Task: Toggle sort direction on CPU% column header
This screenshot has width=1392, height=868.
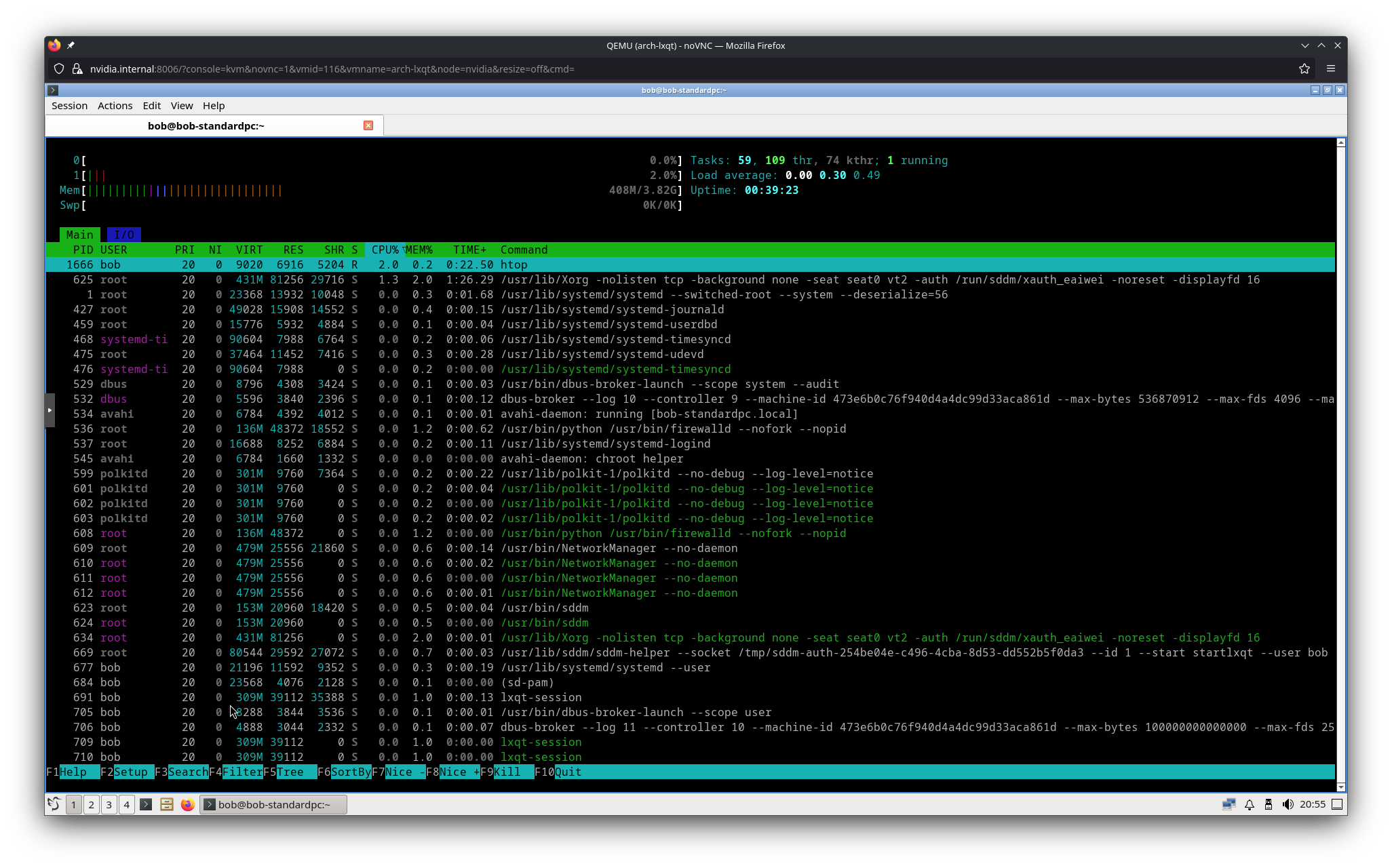Action: (384, 250)
